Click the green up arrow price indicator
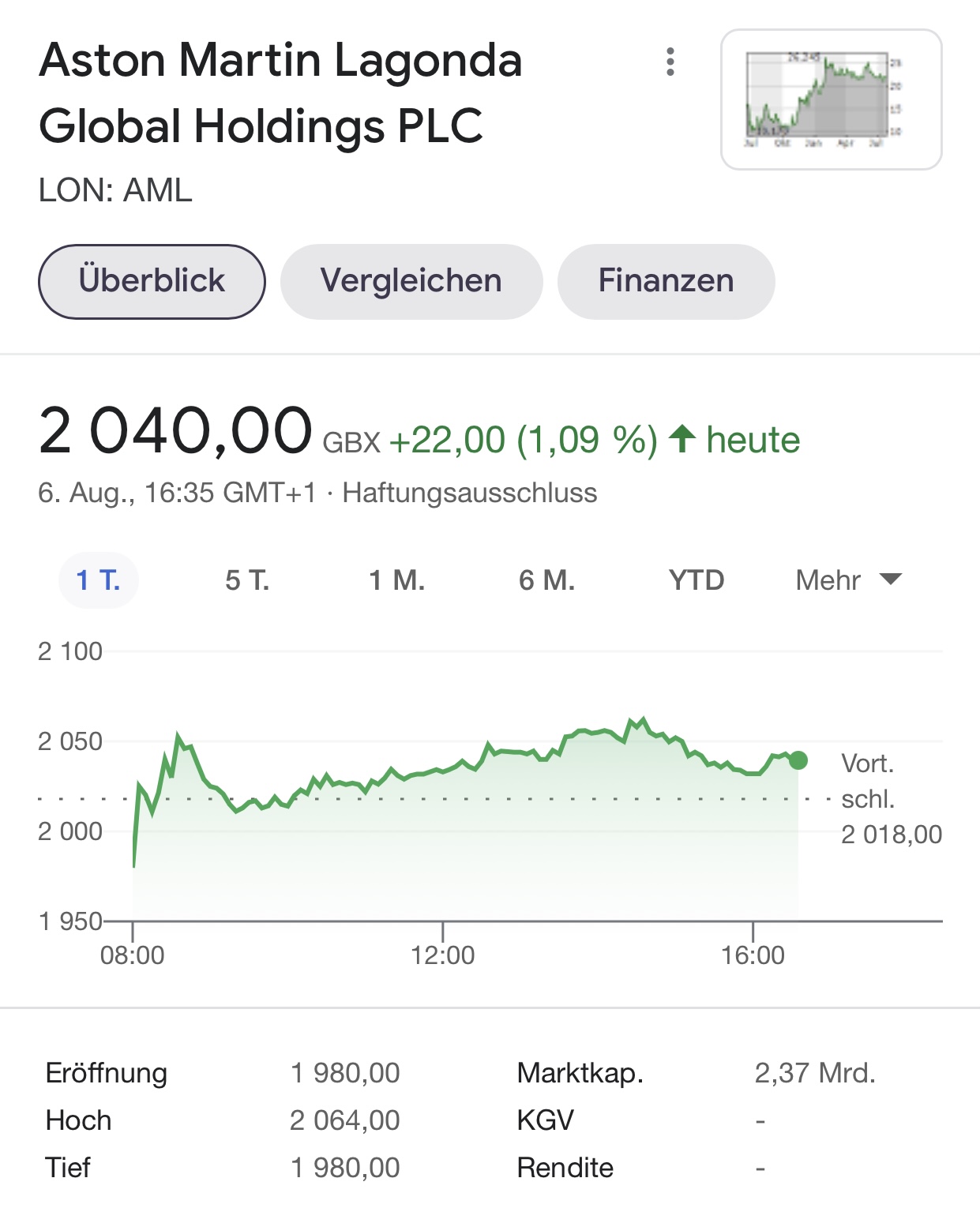This screenshot has height=1208, width=980. pyautogui.click(x=682, y=439)
